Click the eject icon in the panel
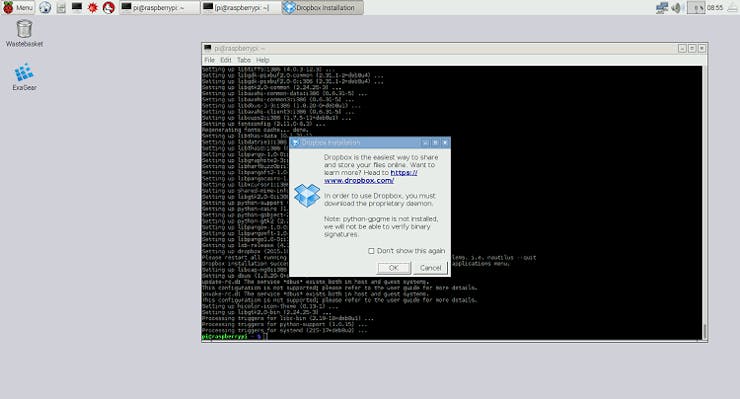The image size is (740, 399). pyautogui.click(x=731, y=8)
